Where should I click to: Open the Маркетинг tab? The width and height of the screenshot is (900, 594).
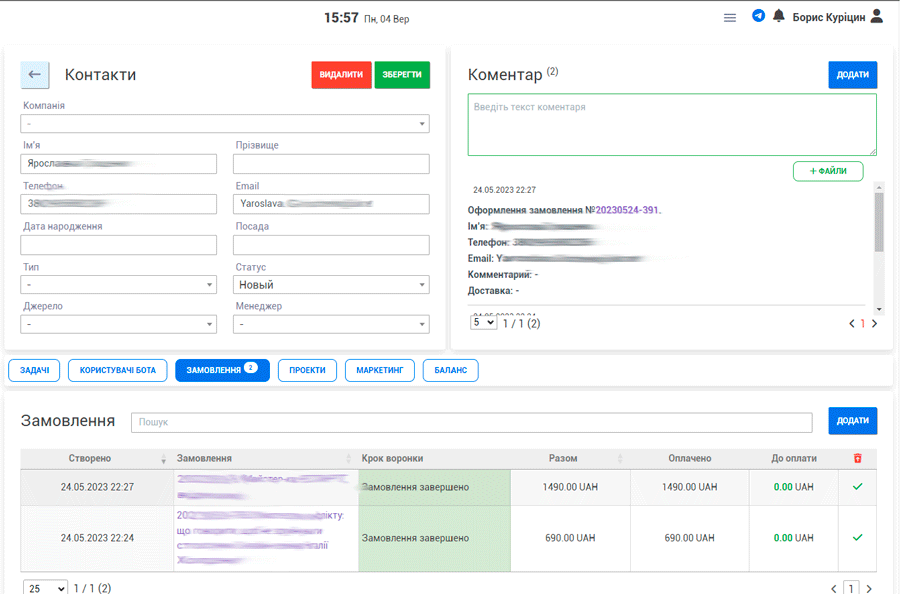[x=379, y=370]
